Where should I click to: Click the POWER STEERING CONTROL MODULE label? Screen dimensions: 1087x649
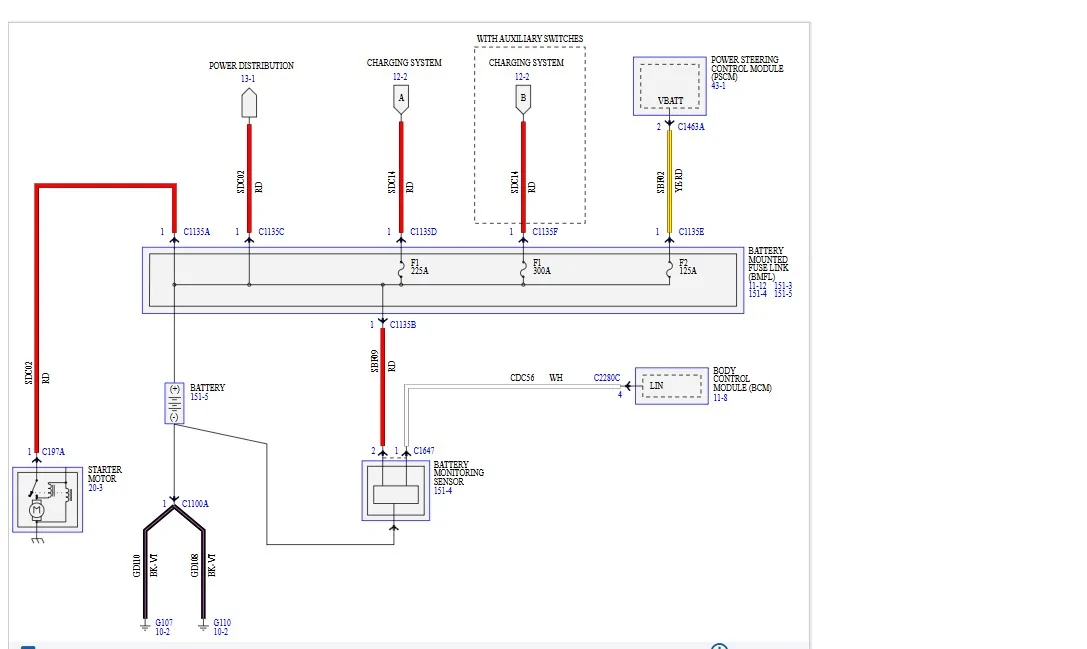pyautogui.click(x=747, y=68)
